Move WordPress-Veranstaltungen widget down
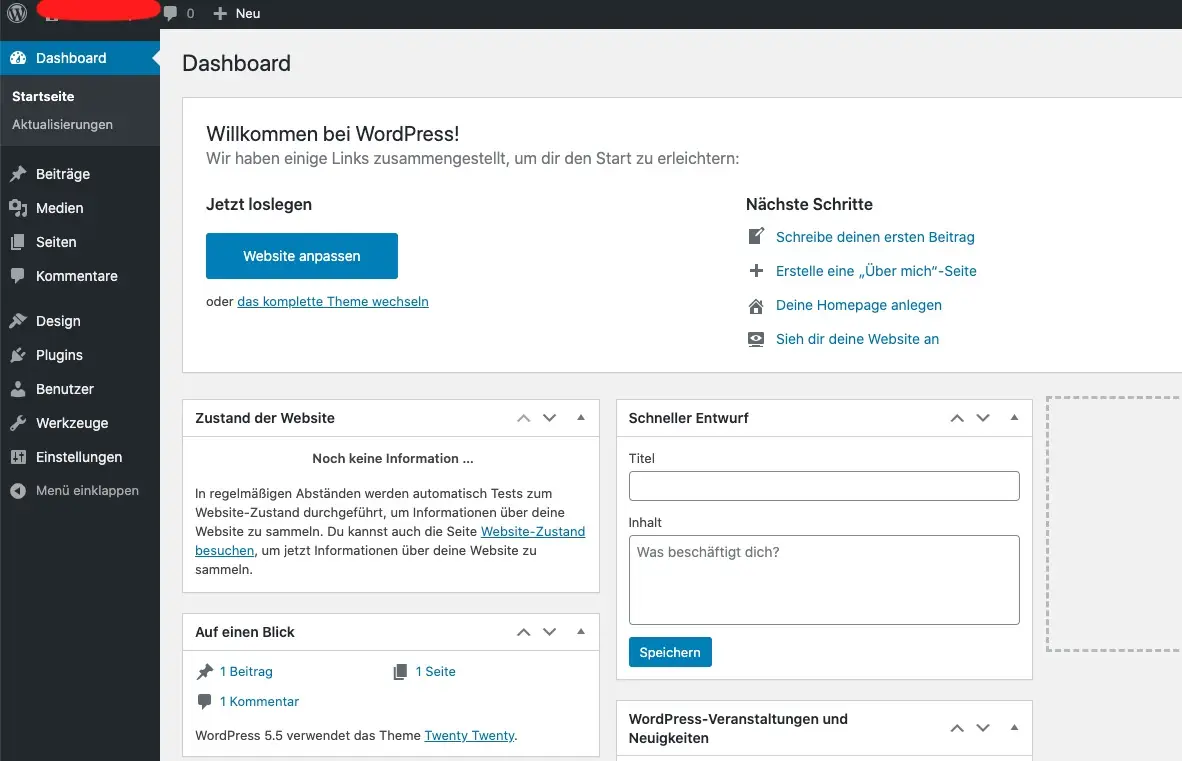Image resolution: width=1182 pixels, height=761 pixels. 983,729
